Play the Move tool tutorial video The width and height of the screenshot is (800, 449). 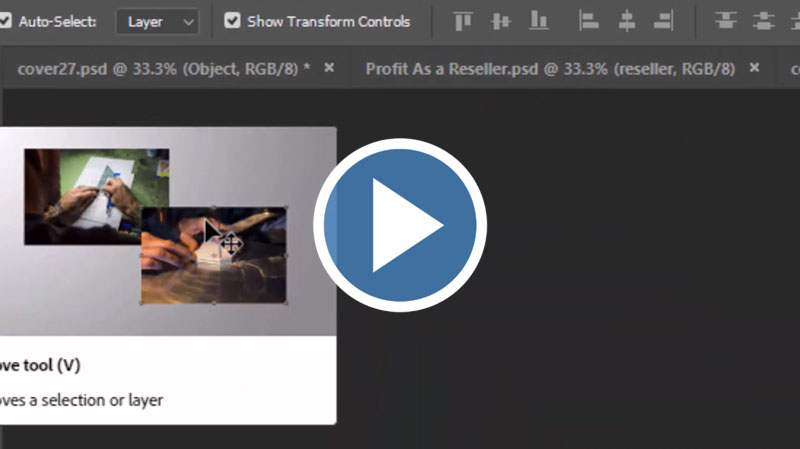coord(400,225)
